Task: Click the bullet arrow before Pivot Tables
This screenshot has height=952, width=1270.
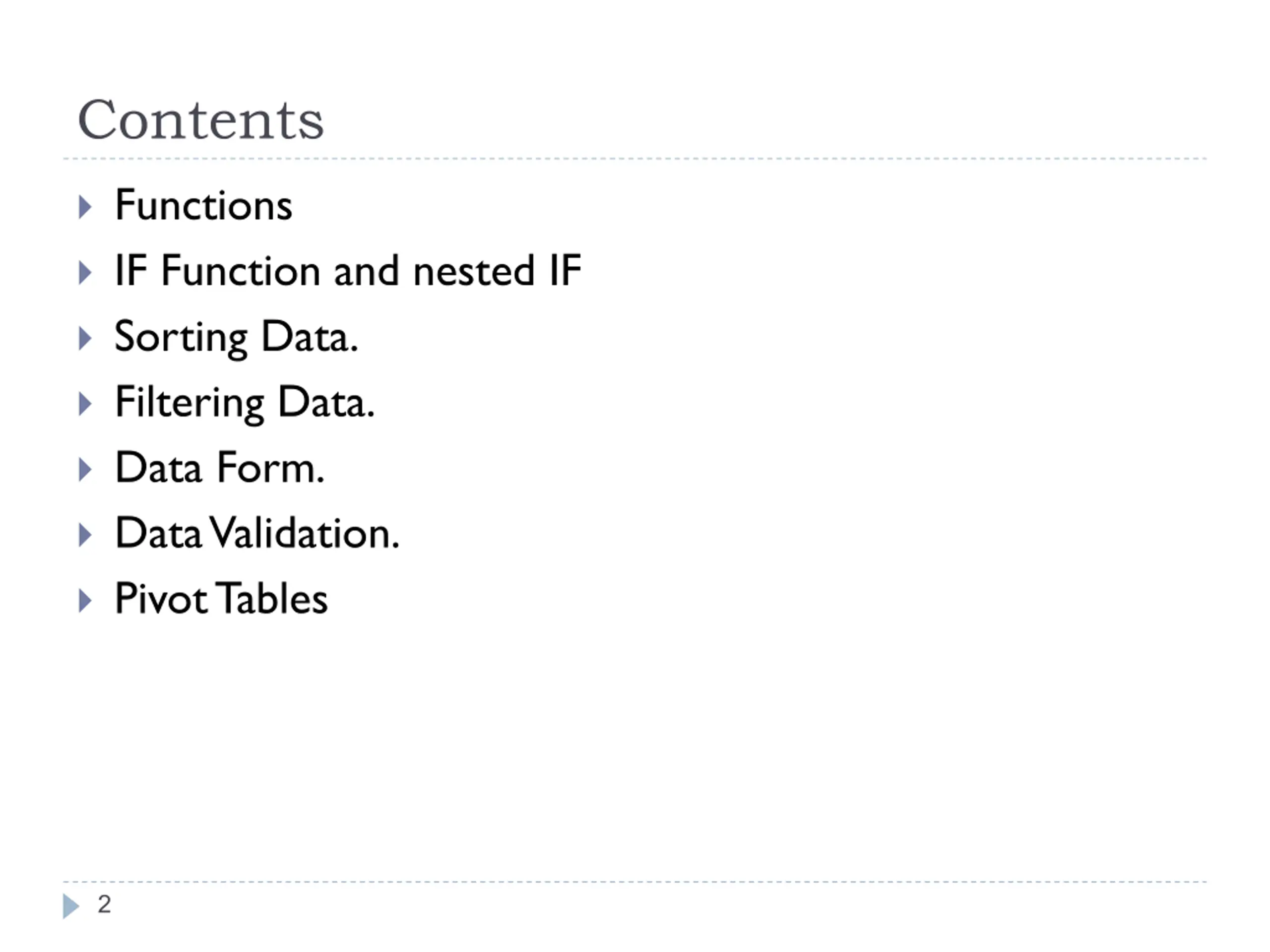Action: click(85, 600)
